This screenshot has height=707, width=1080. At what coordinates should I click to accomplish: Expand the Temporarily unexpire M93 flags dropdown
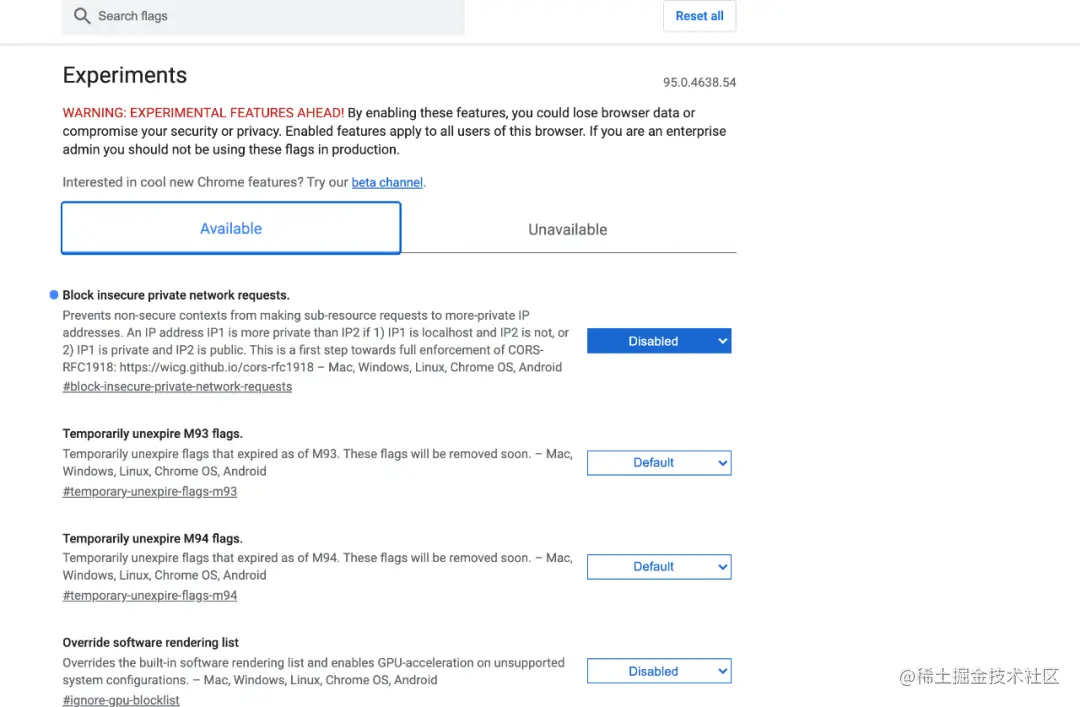(x=658, y=463)
